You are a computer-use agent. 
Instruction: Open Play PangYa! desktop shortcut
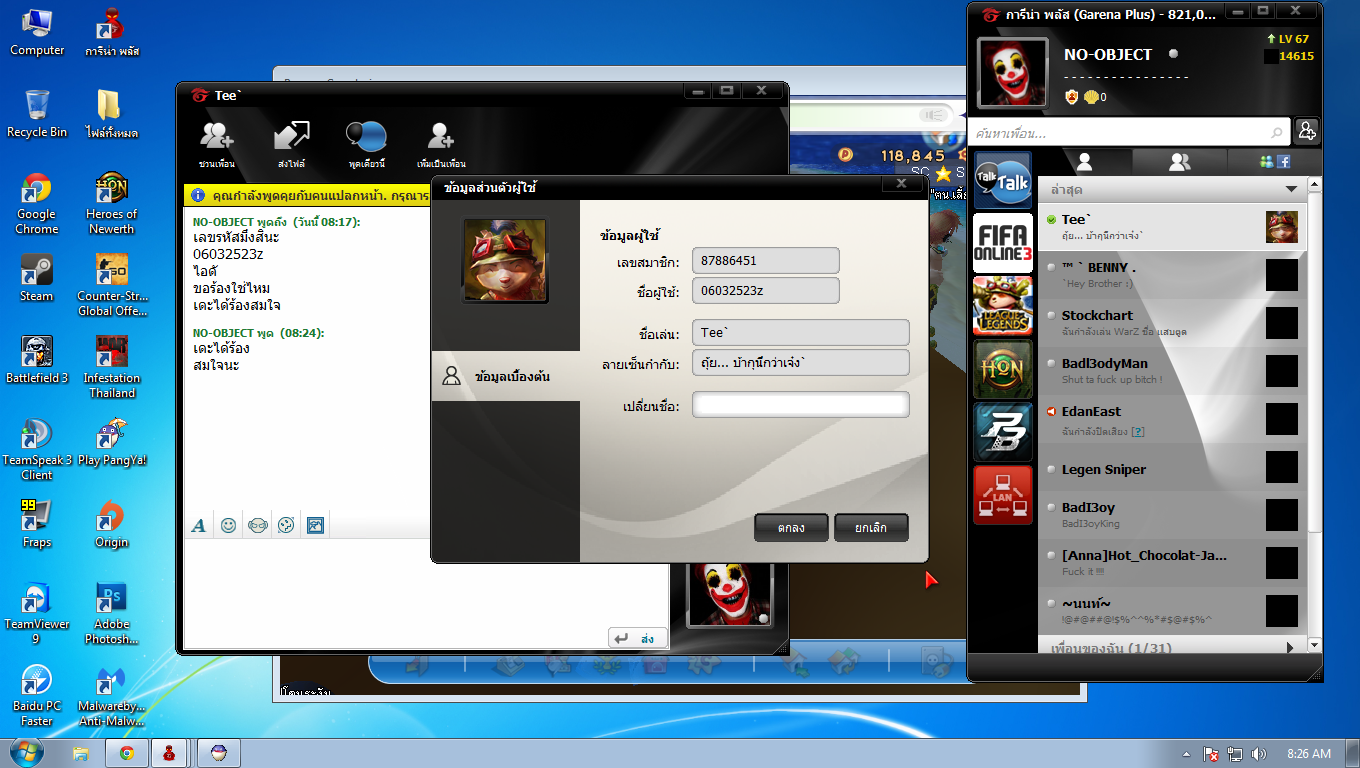pos(111,442)
